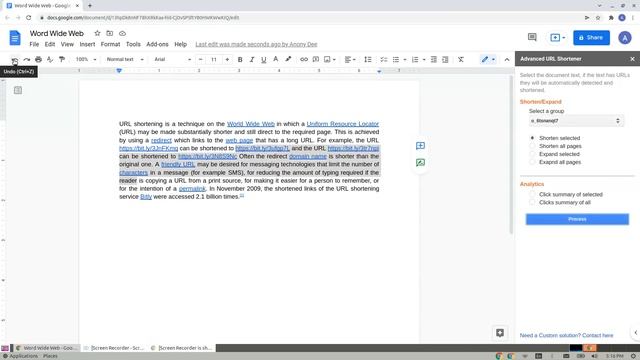Open the Normal text style dropdown
This screenshot has width=640, height=360.
[125, 60]
